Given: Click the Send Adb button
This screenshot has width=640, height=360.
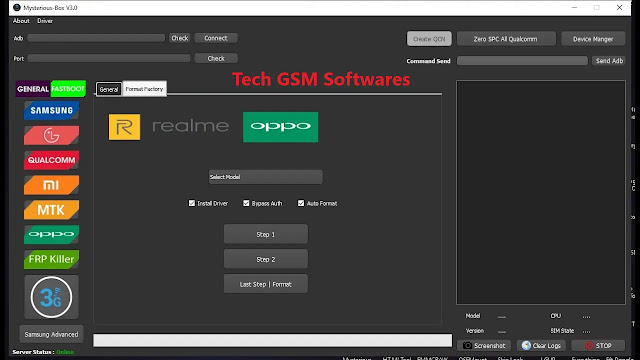Looking at the screenshot, I should tap(609, 61).
